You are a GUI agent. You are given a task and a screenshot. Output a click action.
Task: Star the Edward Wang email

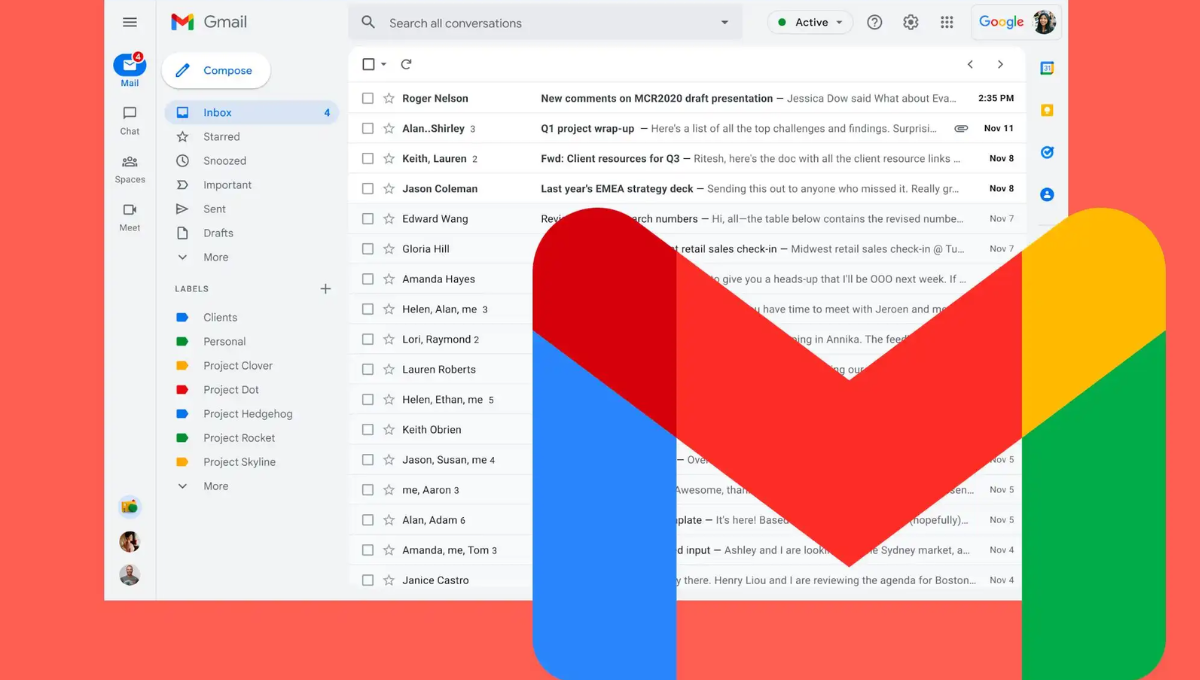pyautogui.click(x=389, y=218)
